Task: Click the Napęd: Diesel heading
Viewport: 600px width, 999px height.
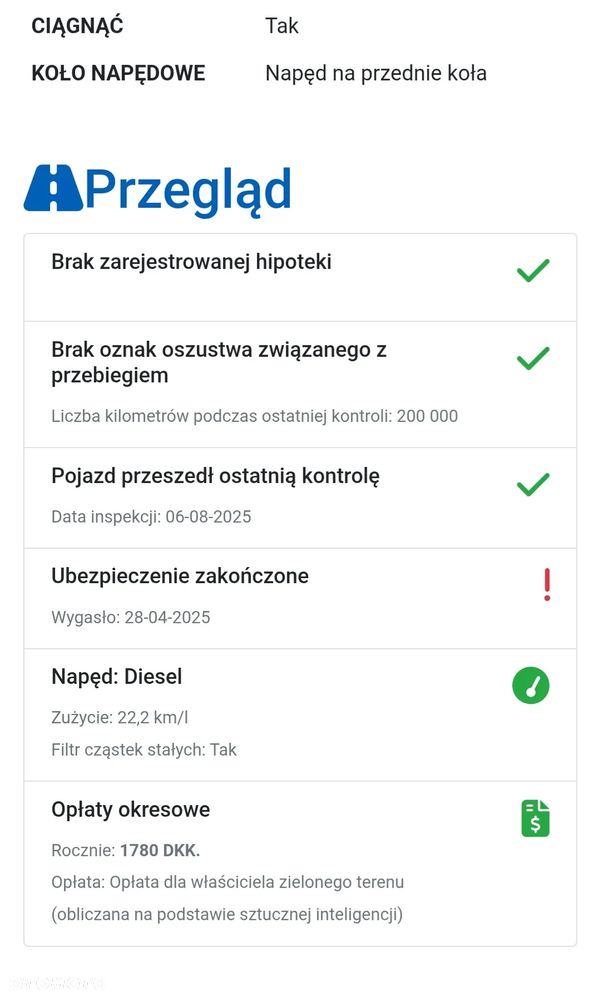Action: click(x=116, y=677)
